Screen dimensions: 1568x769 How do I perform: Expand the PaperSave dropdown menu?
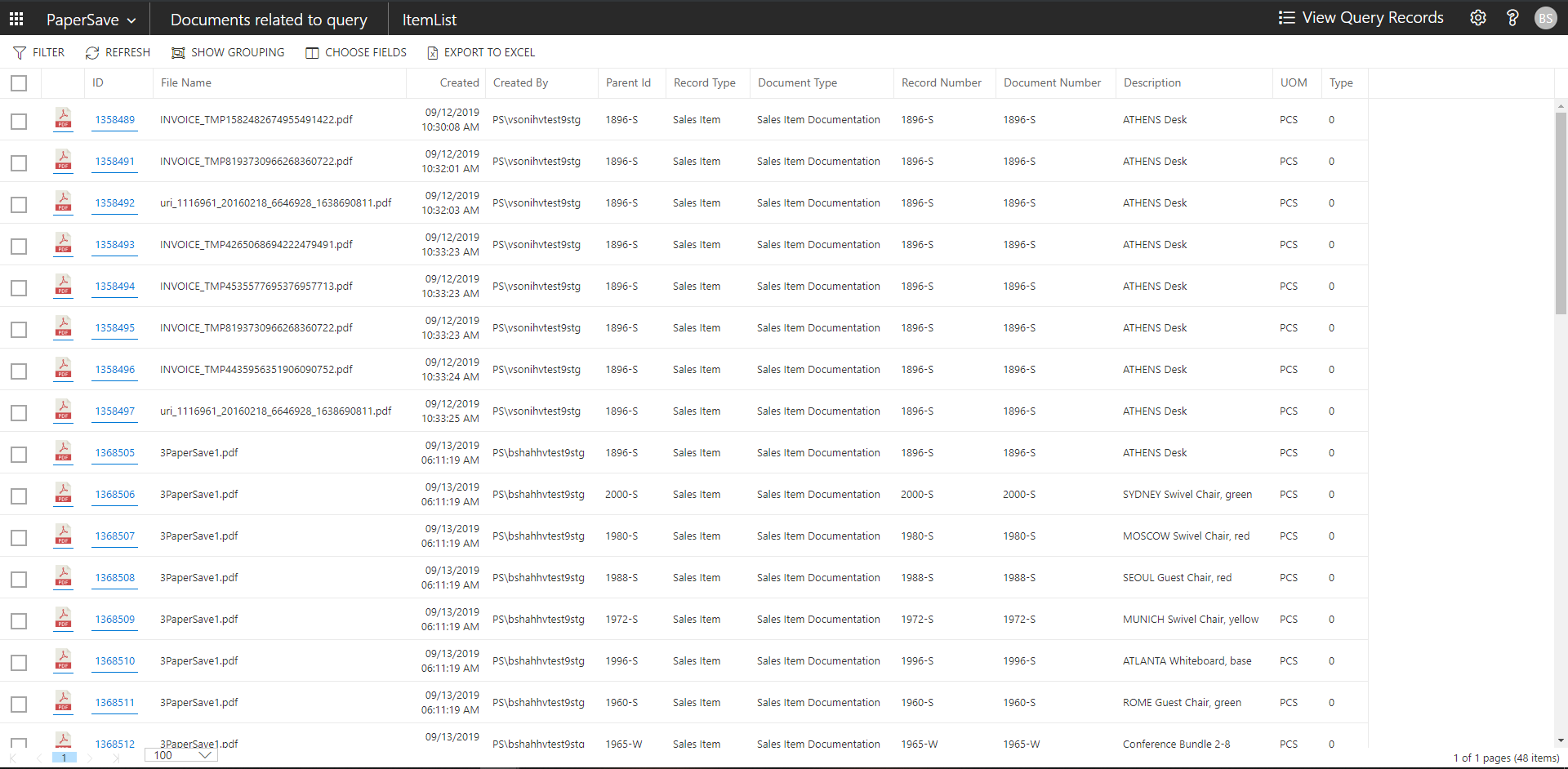(91, 20)
